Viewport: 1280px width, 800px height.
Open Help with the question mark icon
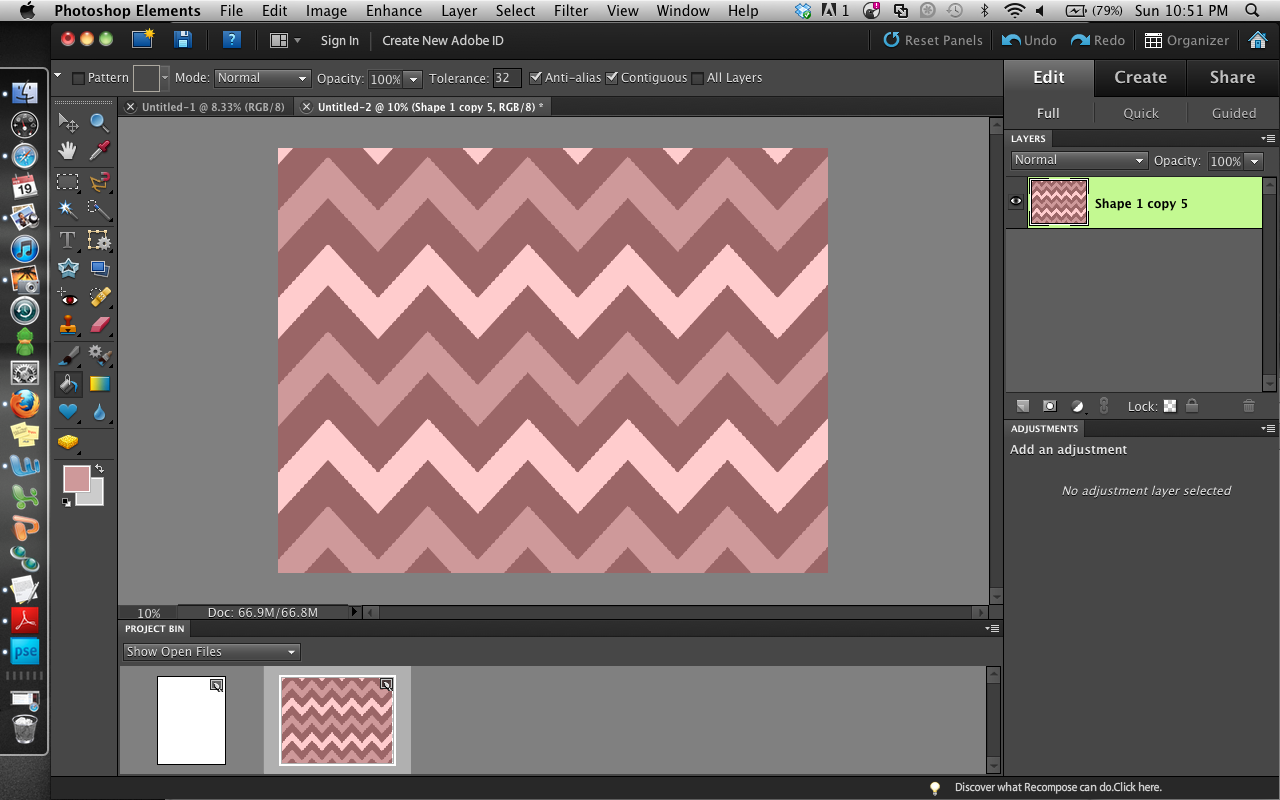[231, 40]
